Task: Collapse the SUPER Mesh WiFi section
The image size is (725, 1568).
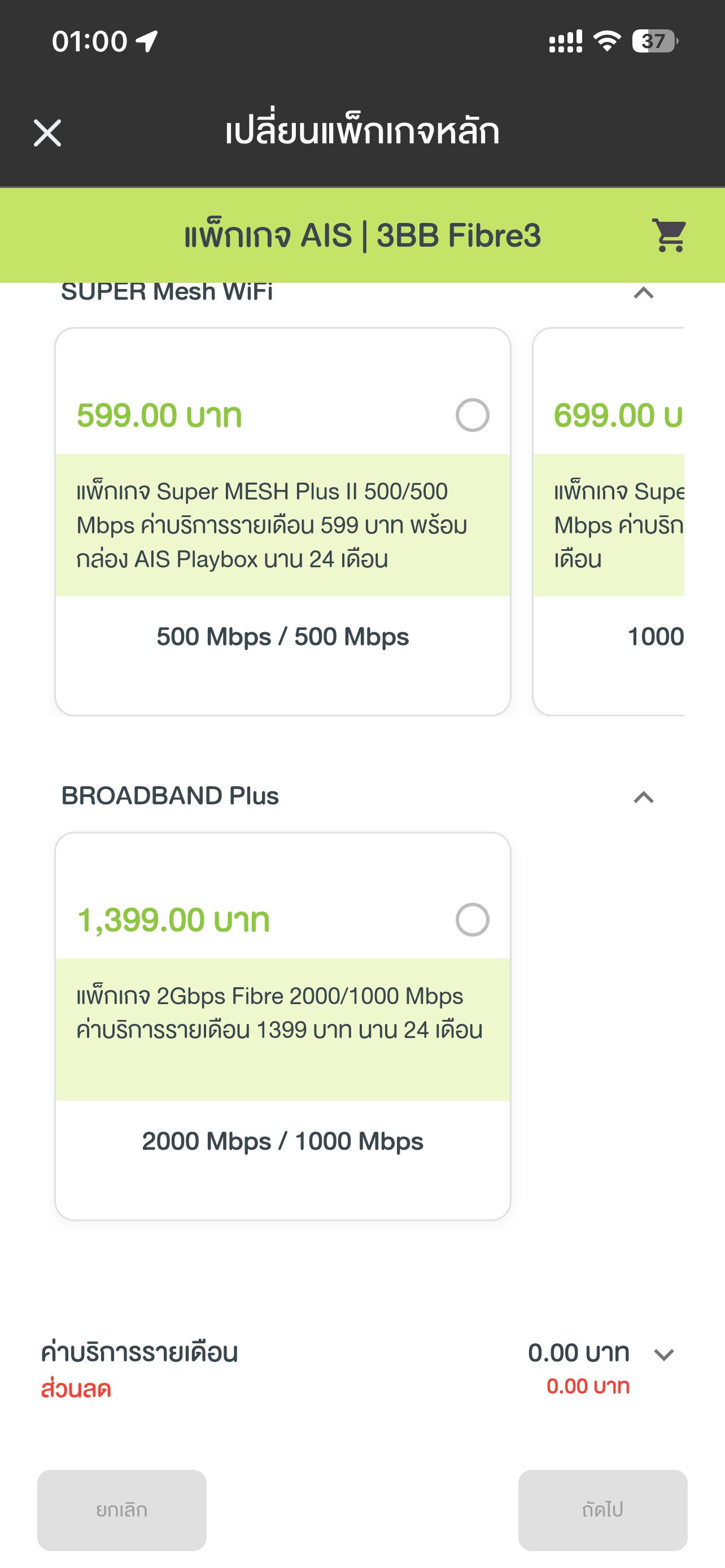Action: pyautogui.click(x=644, y=294)
